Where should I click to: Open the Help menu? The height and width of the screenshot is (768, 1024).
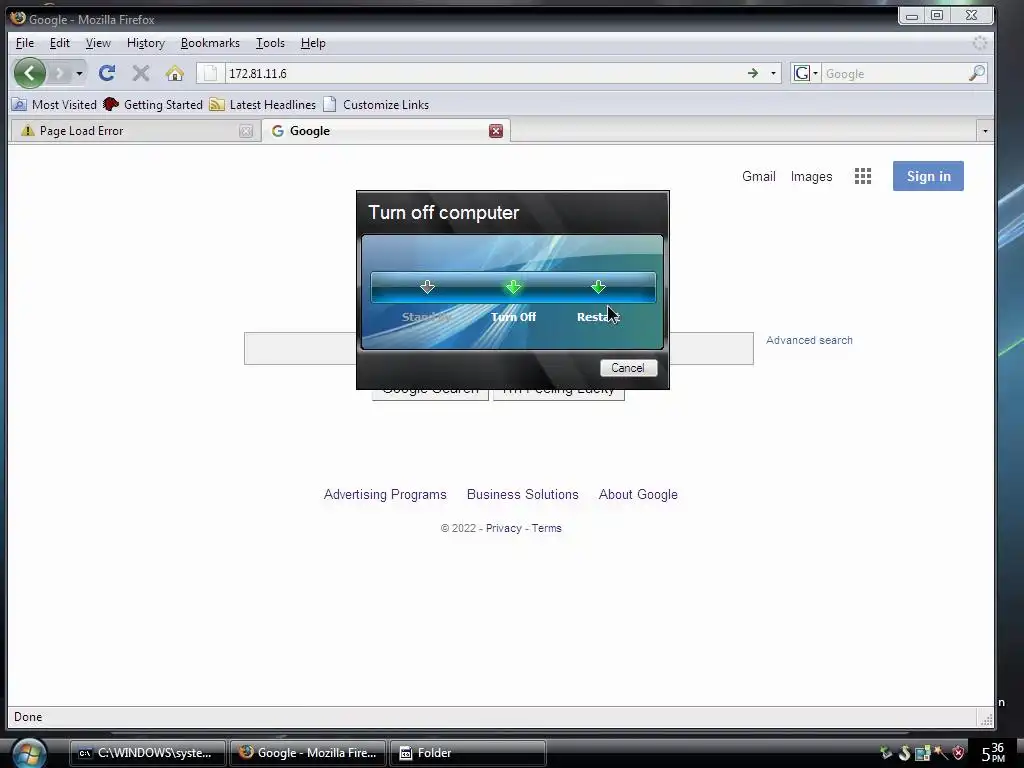coord(313,43)
